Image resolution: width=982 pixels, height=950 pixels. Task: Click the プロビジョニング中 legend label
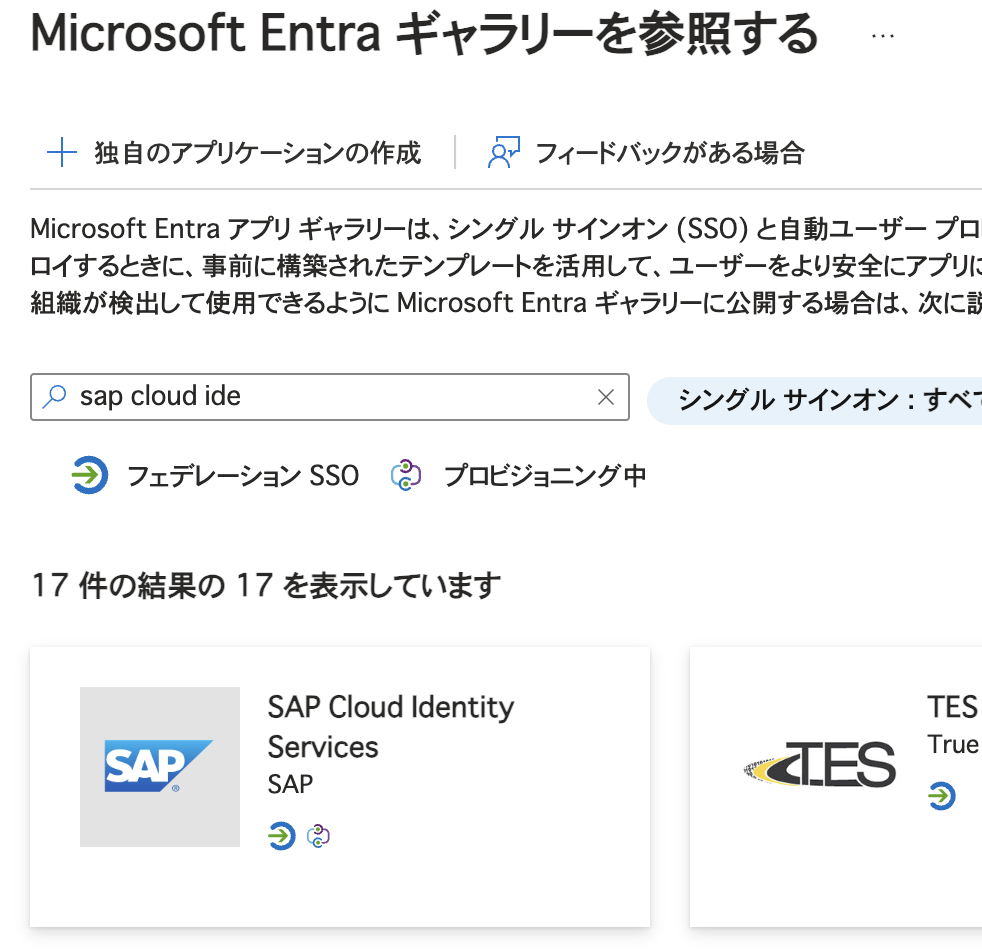click(545, 475)
